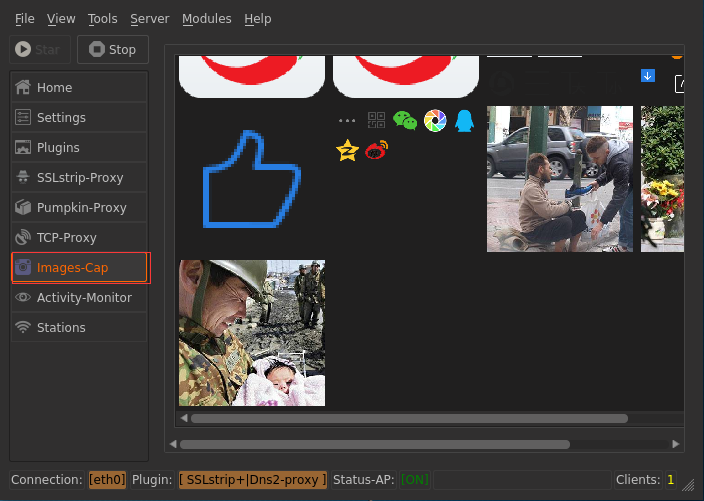This screenshot has height=501, width=704.
Task: Click the rainbow color wheel icon
Action: 435,121
